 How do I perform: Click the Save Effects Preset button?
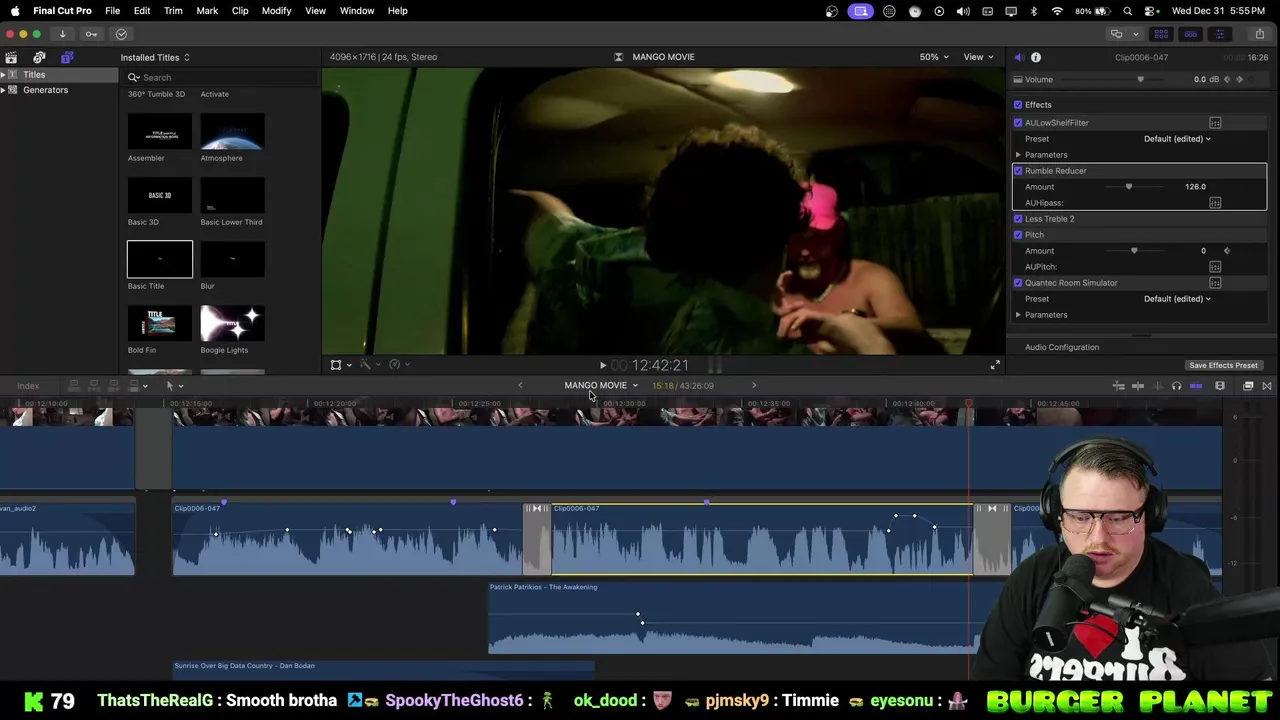(x=1223, y=365)
